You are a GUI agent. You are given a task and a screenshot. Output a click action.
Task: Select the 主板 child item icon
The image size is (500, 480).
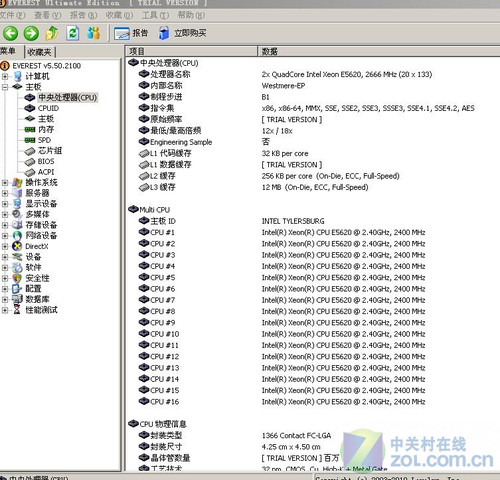coord(30,119)
